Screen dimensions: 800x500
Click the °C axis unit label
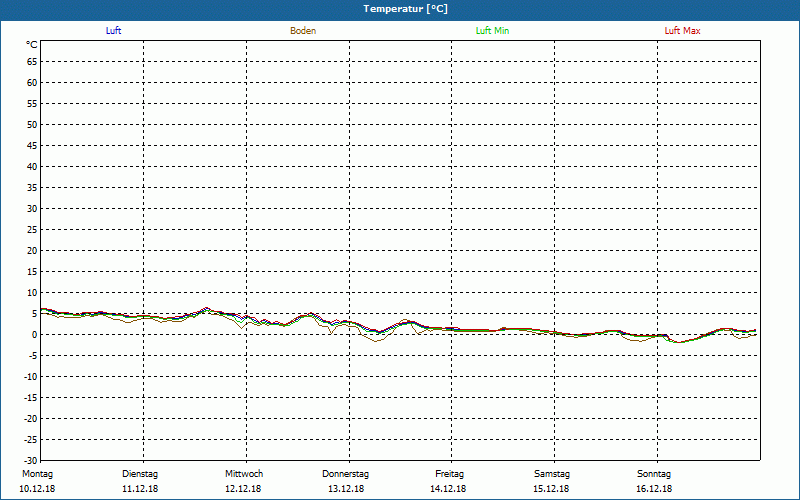point(32,45)
